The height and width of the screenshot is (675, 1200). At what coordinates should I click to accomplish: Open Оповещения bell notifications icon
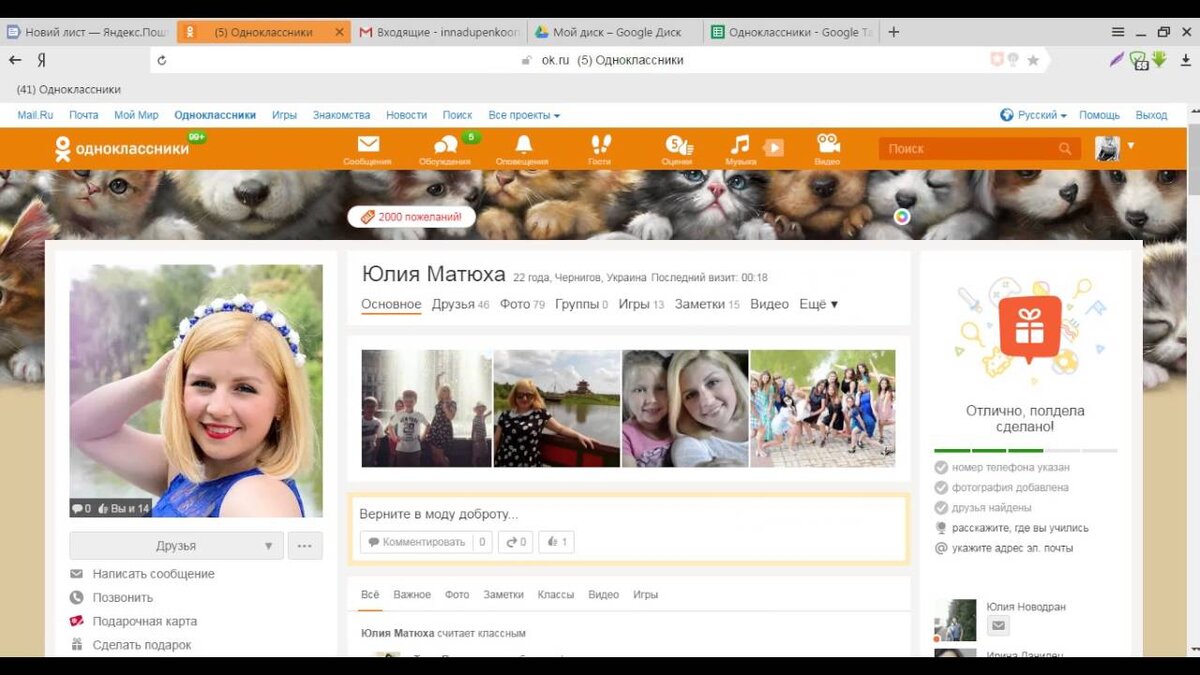[523, 144]
